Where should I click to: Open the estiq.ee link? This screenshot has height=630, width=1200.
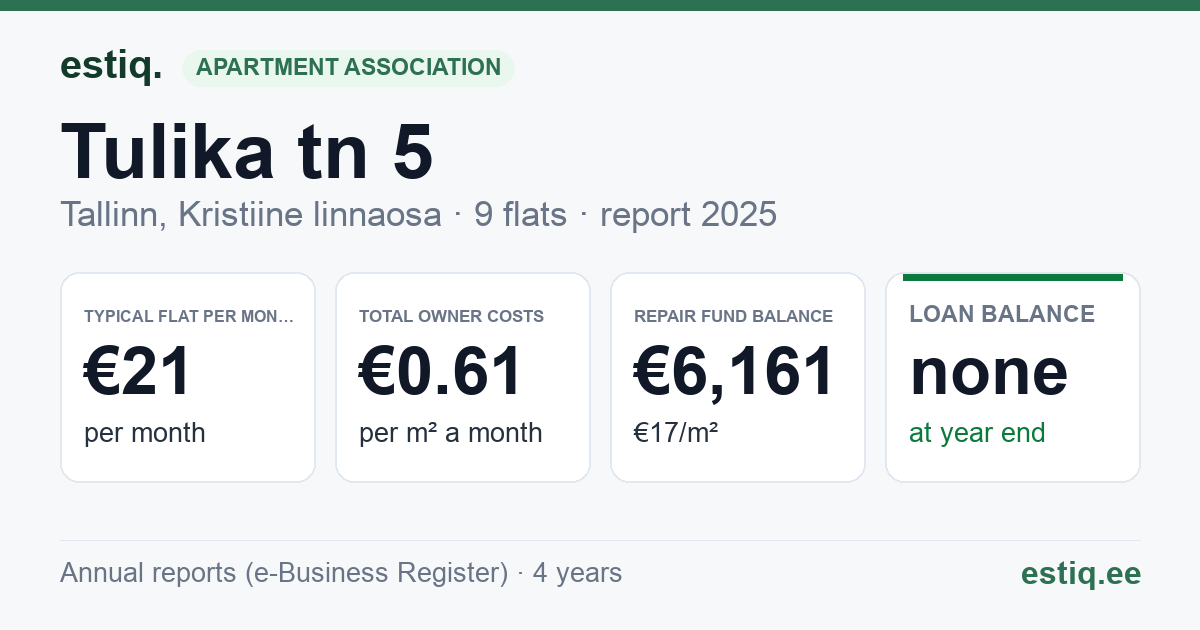point(1081,573)
